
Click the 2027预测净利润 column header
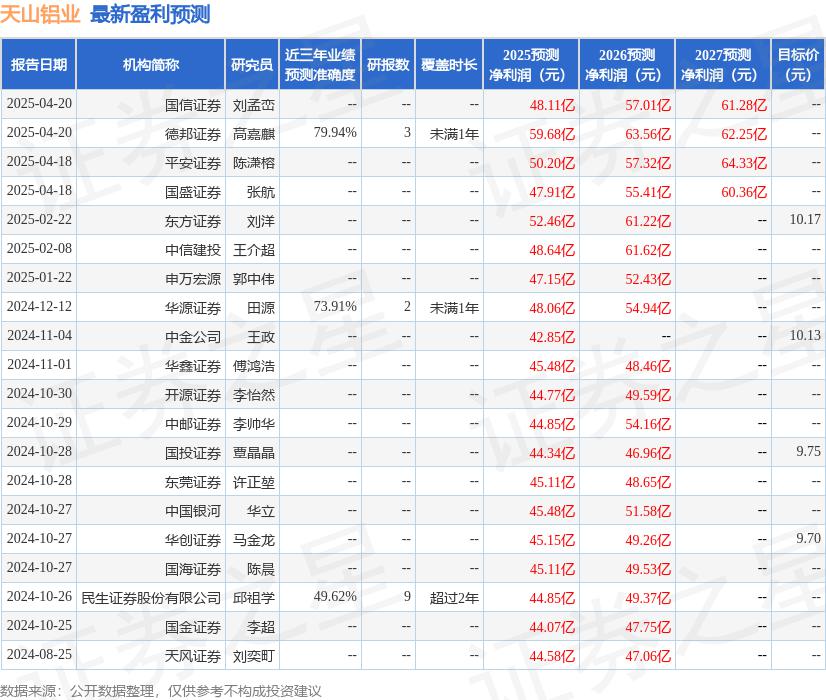(x=723, y=64)
